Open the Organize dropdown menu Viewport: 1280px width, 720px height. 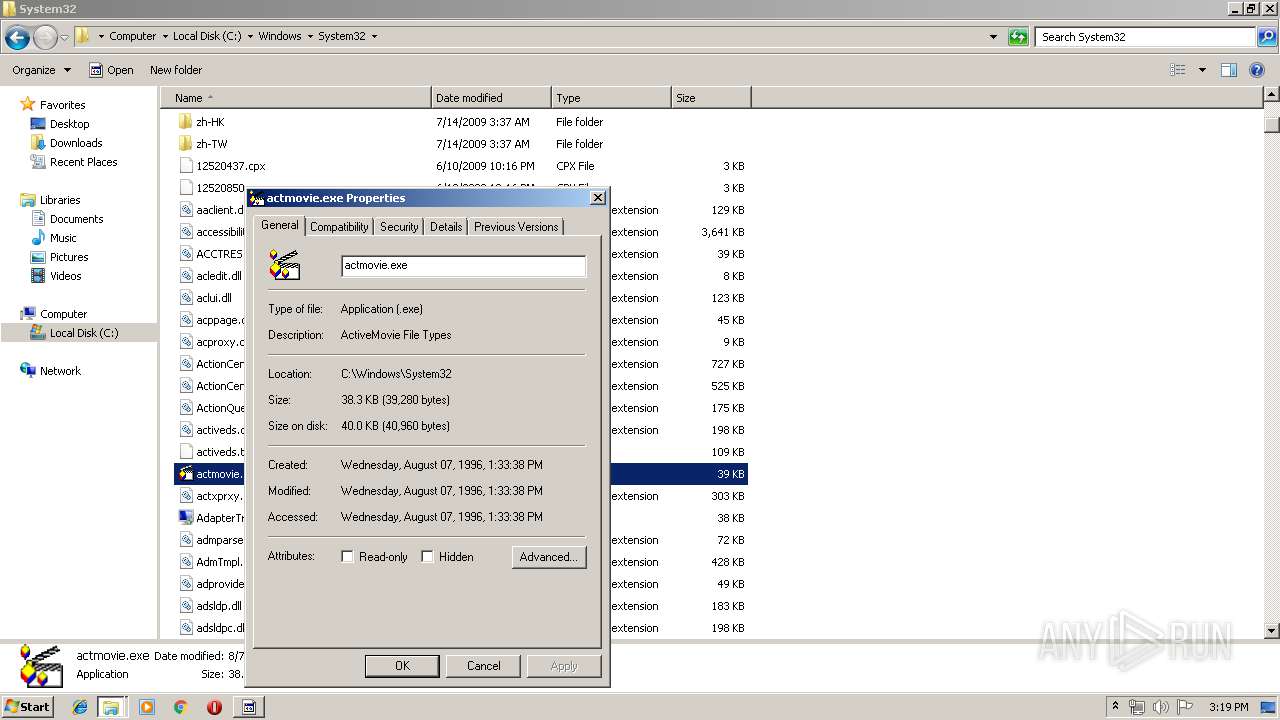(41, 70)
